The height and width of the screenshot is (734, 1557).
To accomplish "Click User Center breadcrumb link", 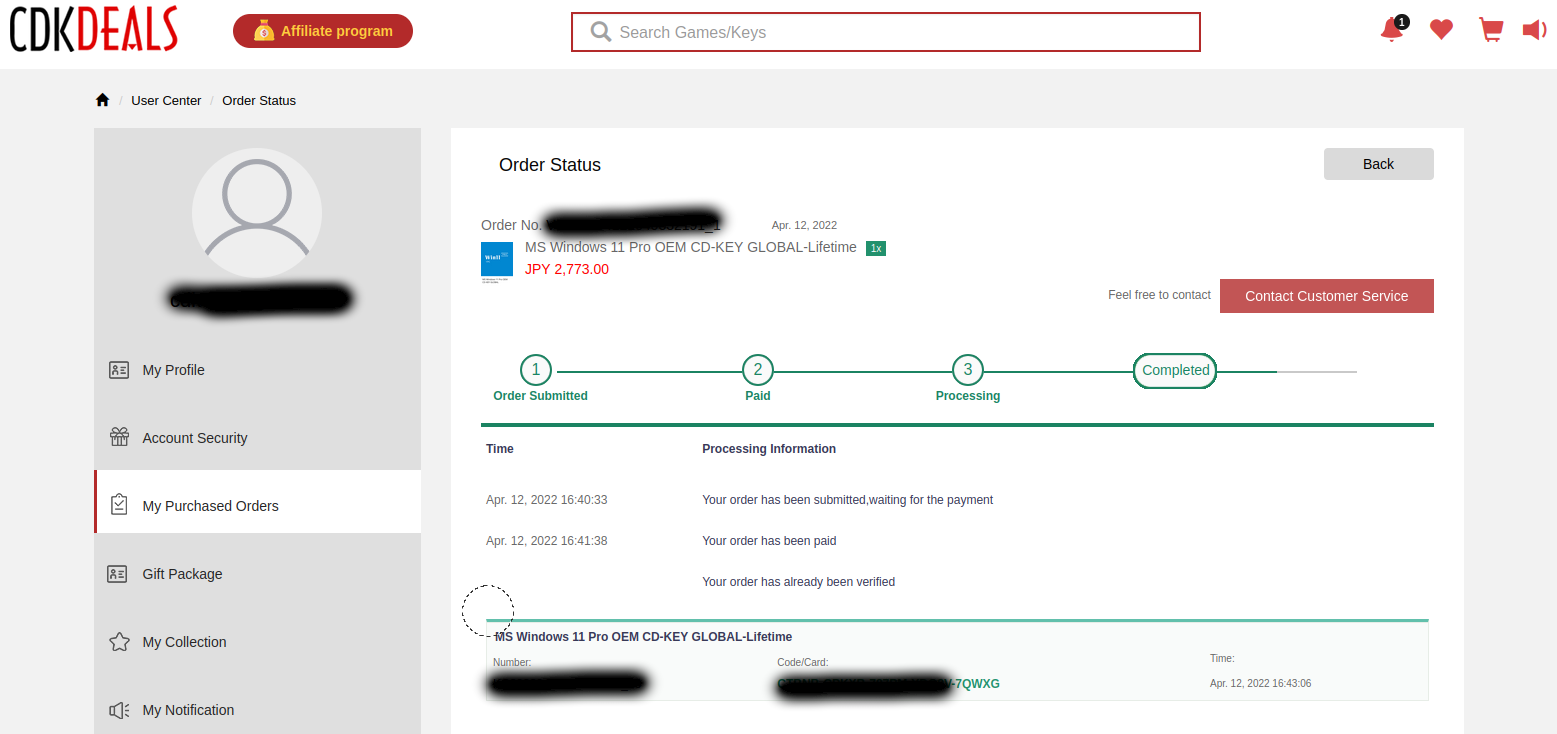I will [166, 100].
